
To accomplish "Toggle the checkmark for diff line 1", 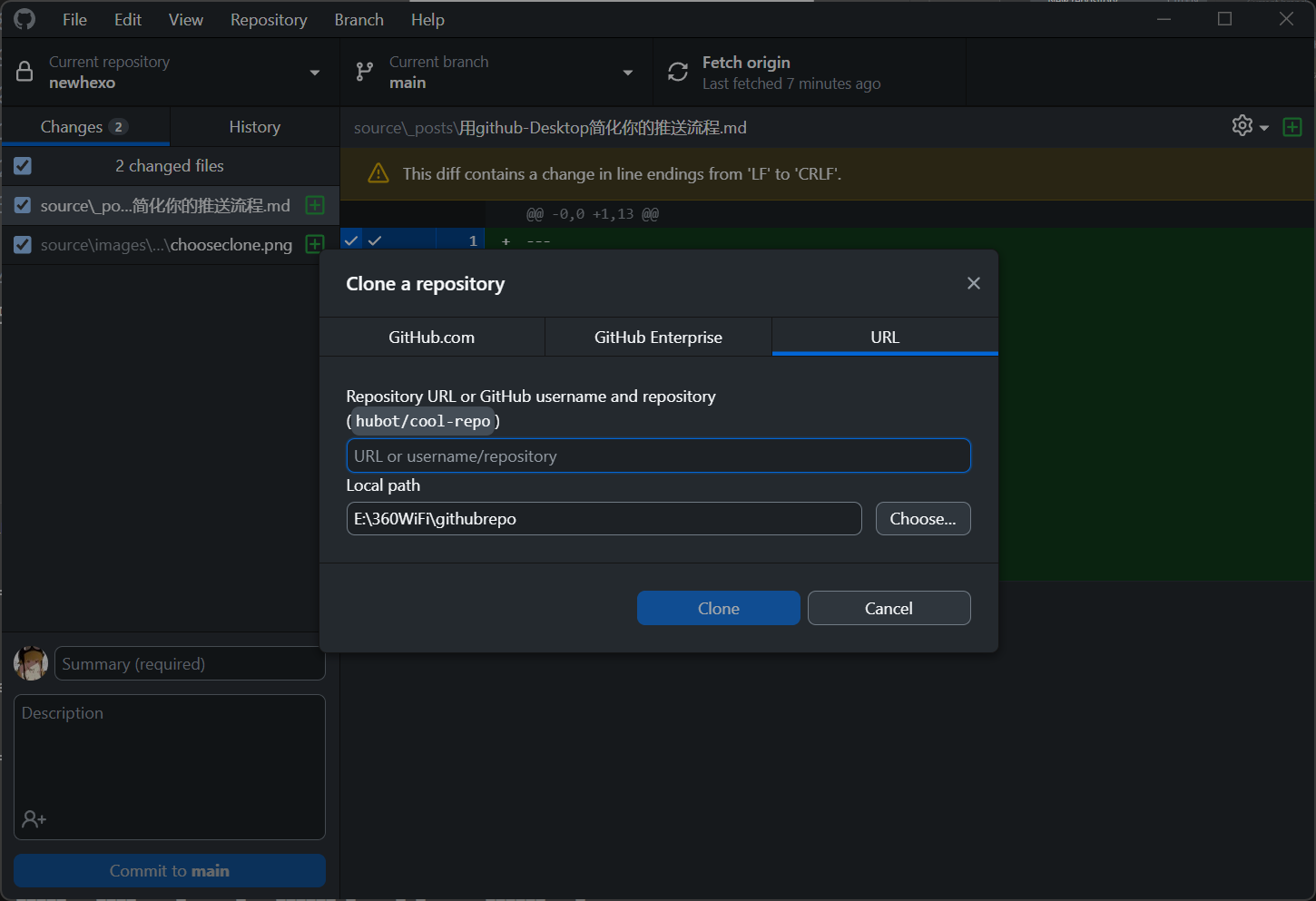I will coord(375,240).
